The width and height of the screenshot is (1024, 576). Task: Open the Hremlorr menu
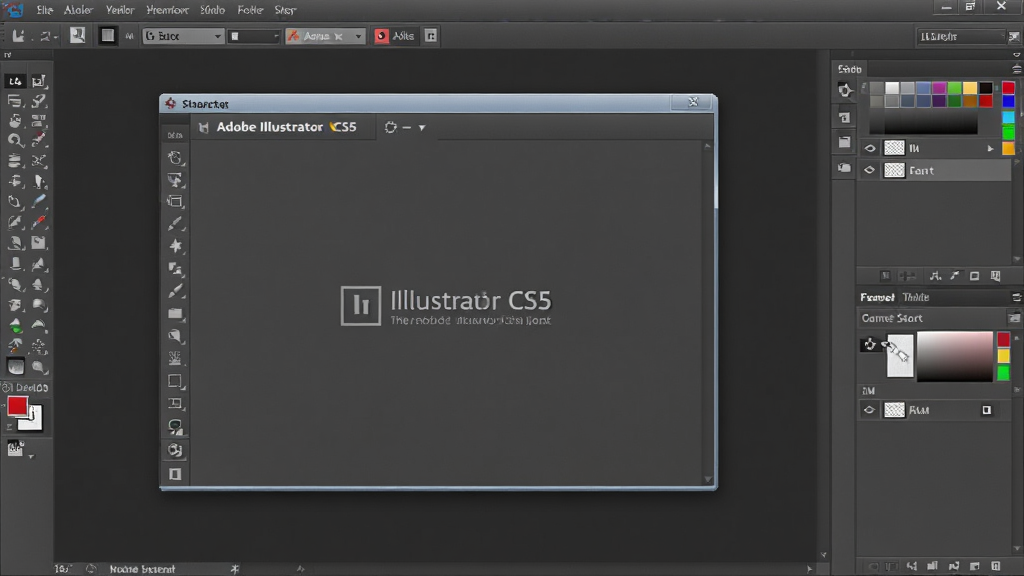[x=167, y=10]
